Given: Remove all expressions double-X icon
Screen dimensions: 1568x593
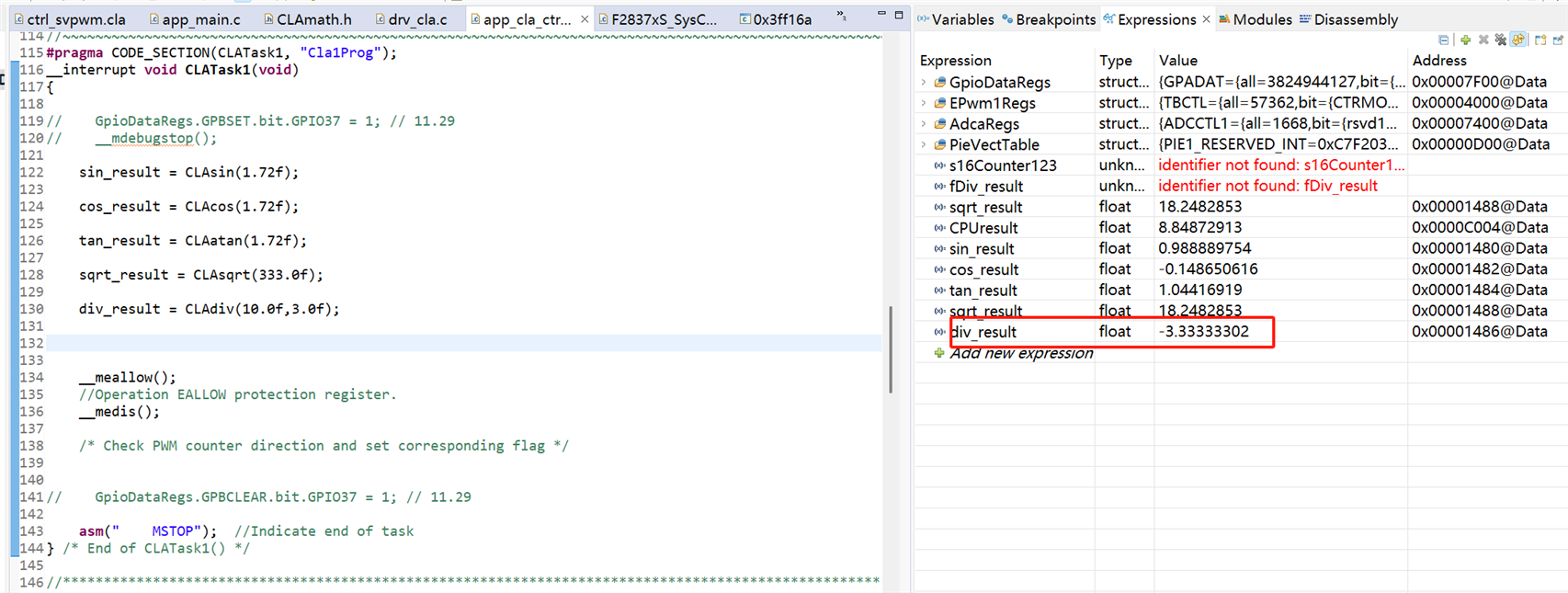Looking at the screenshot, I should click(1501, 40).
